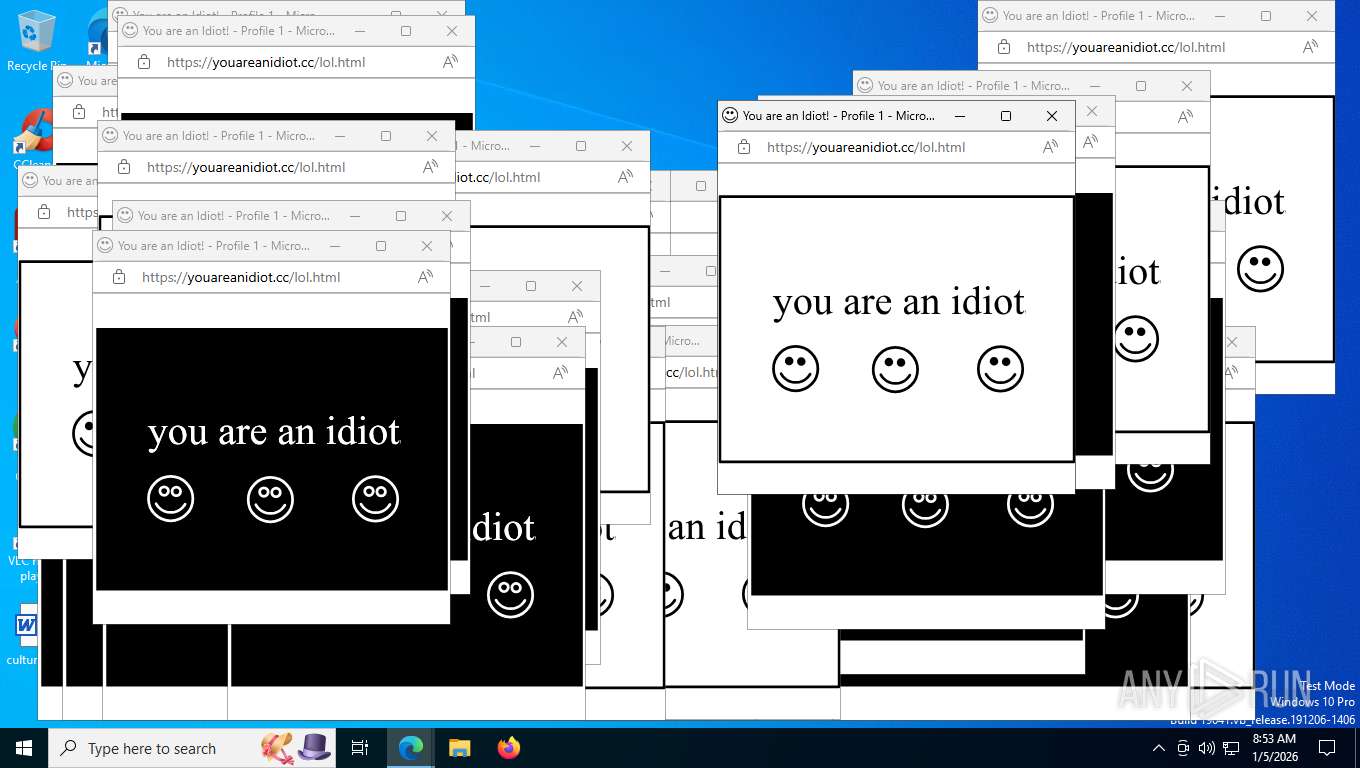
Task: Close the active dark-titled Edge window
Action: [x=1052, y=116]
